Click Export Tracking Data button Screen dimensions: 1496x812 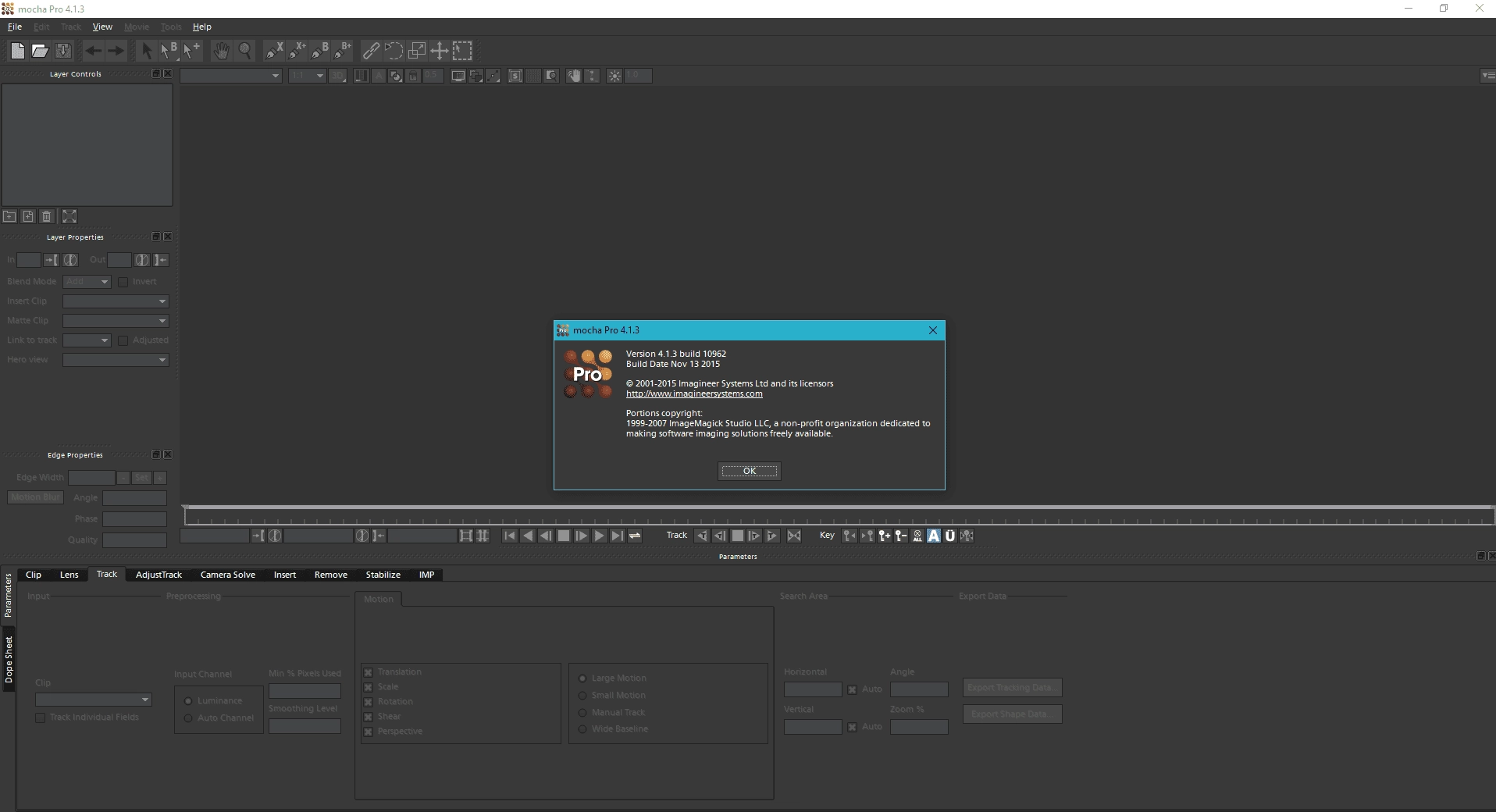pyautogui.click(x=1012, y=688)
